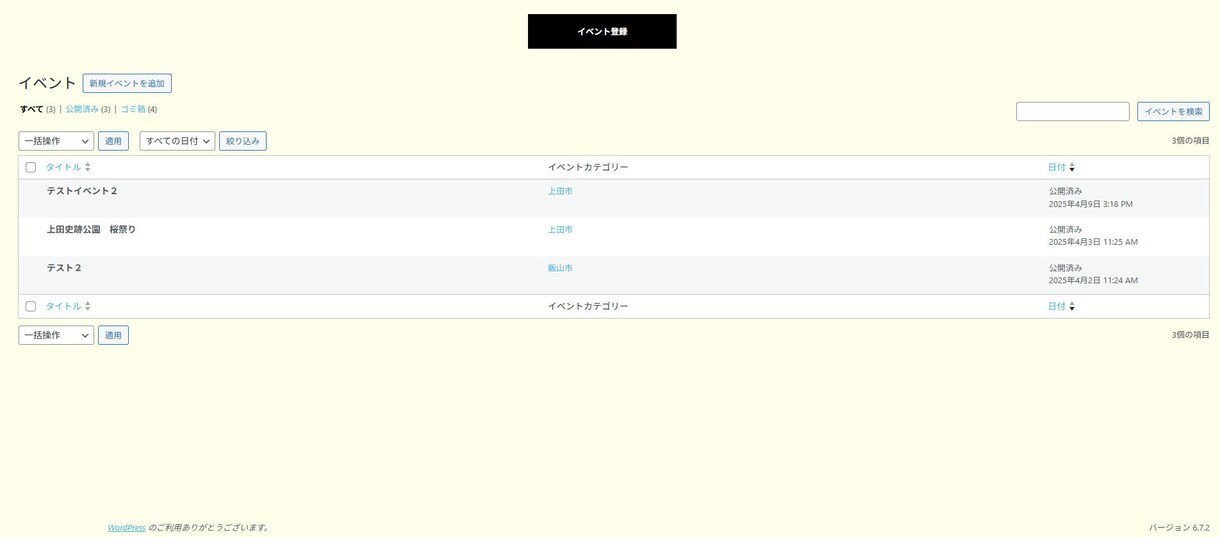
Task: Click 上田市 category in テストイベント２ row
Action: [560, 191]
